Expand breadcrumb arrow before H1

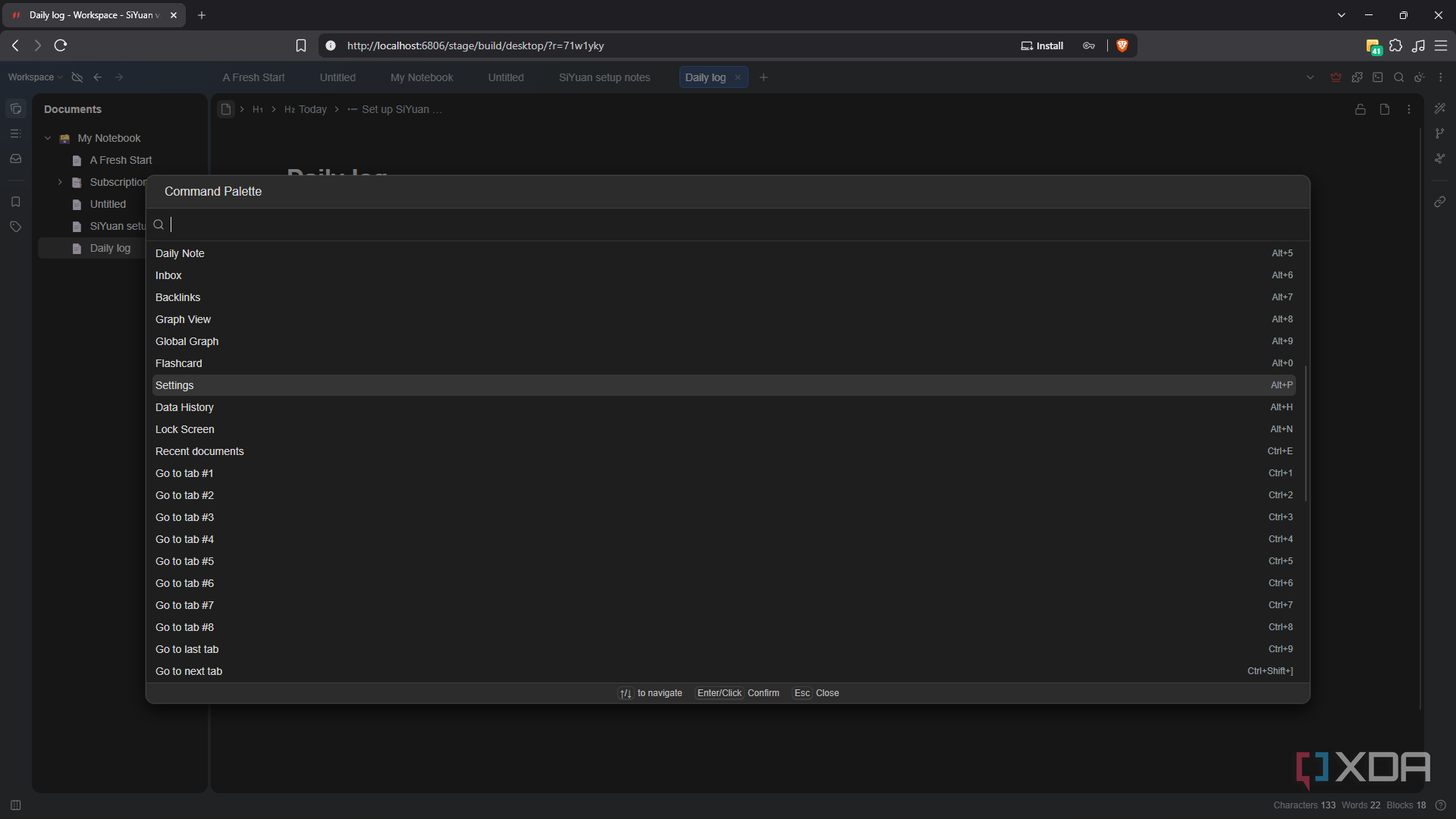(242, 109)
